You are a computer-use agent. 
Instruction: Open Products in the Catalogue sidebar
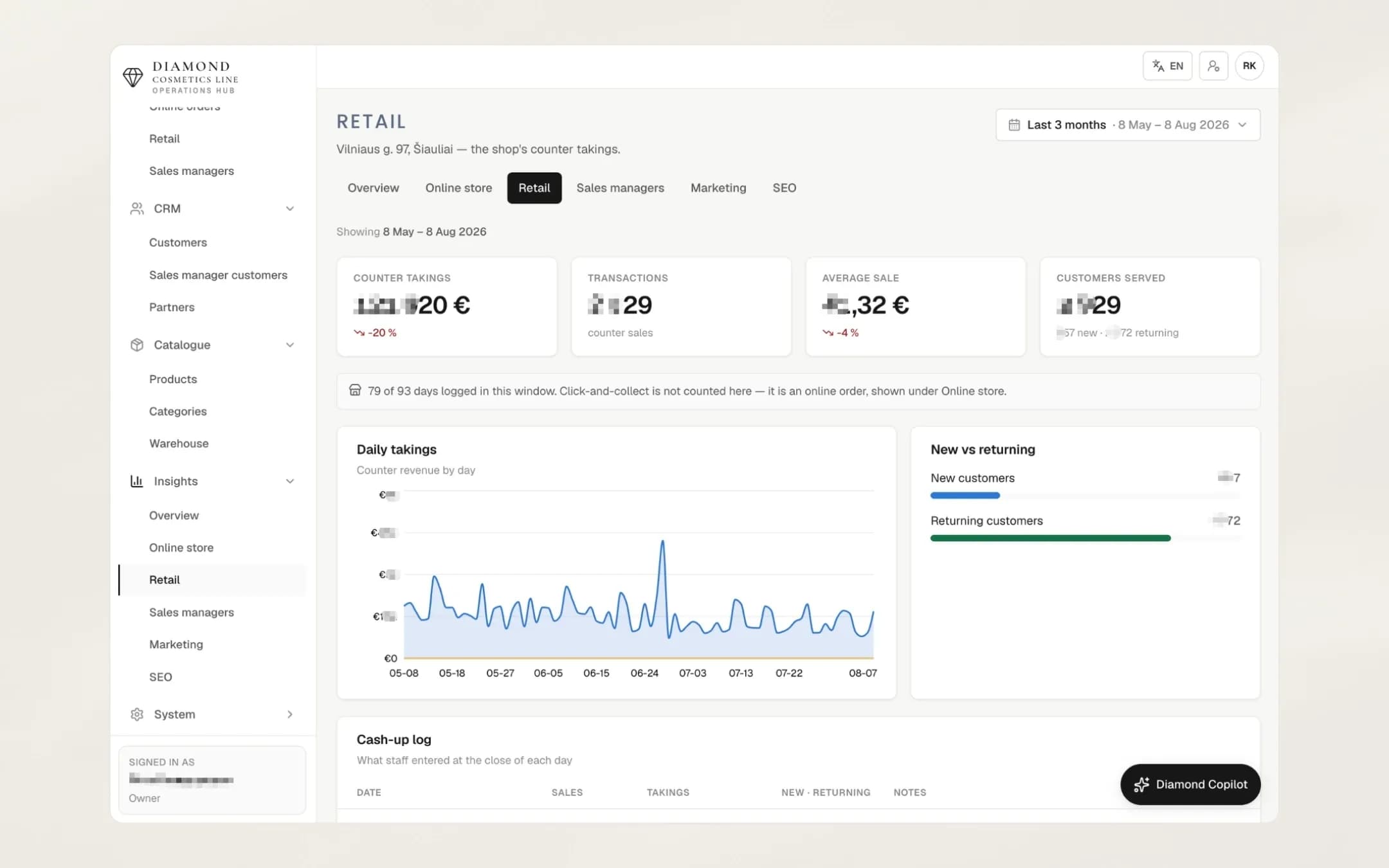click(173, 379)
